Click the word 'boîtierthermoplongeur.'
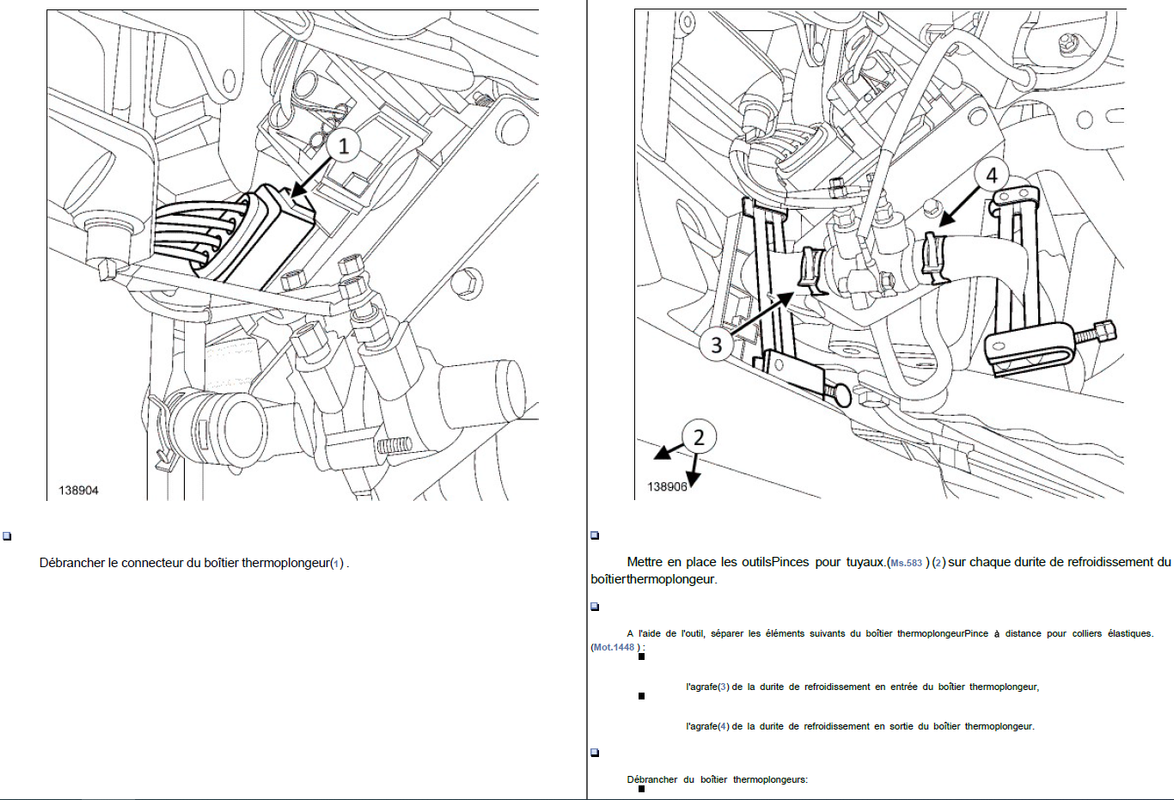1174x800 pixels. coord(654,580)
